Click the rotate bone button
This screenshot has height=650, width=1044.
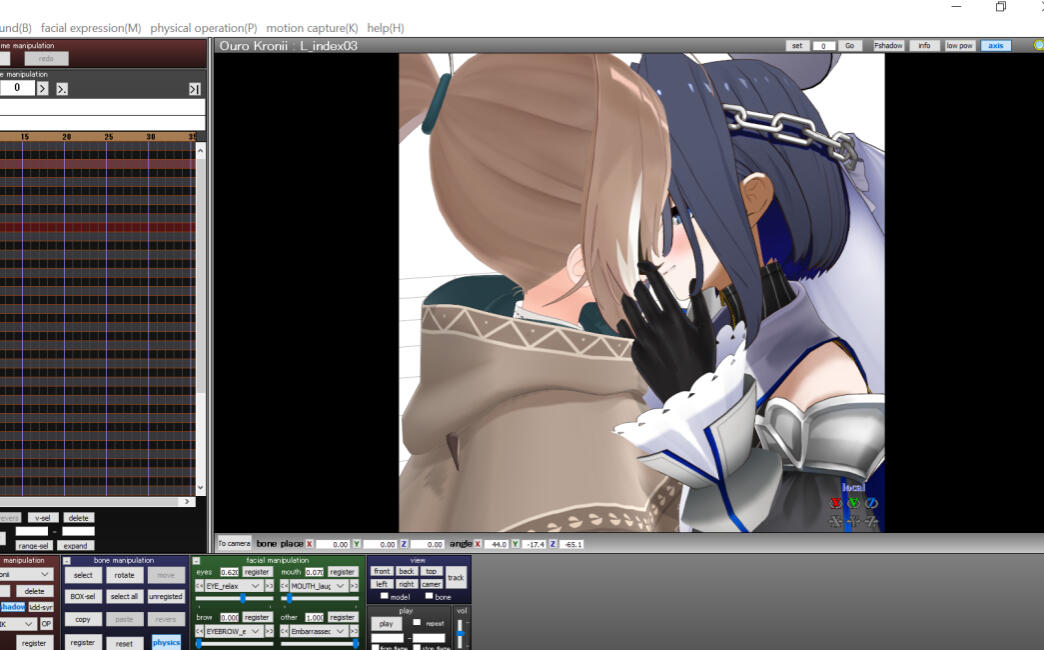[124, 575]
